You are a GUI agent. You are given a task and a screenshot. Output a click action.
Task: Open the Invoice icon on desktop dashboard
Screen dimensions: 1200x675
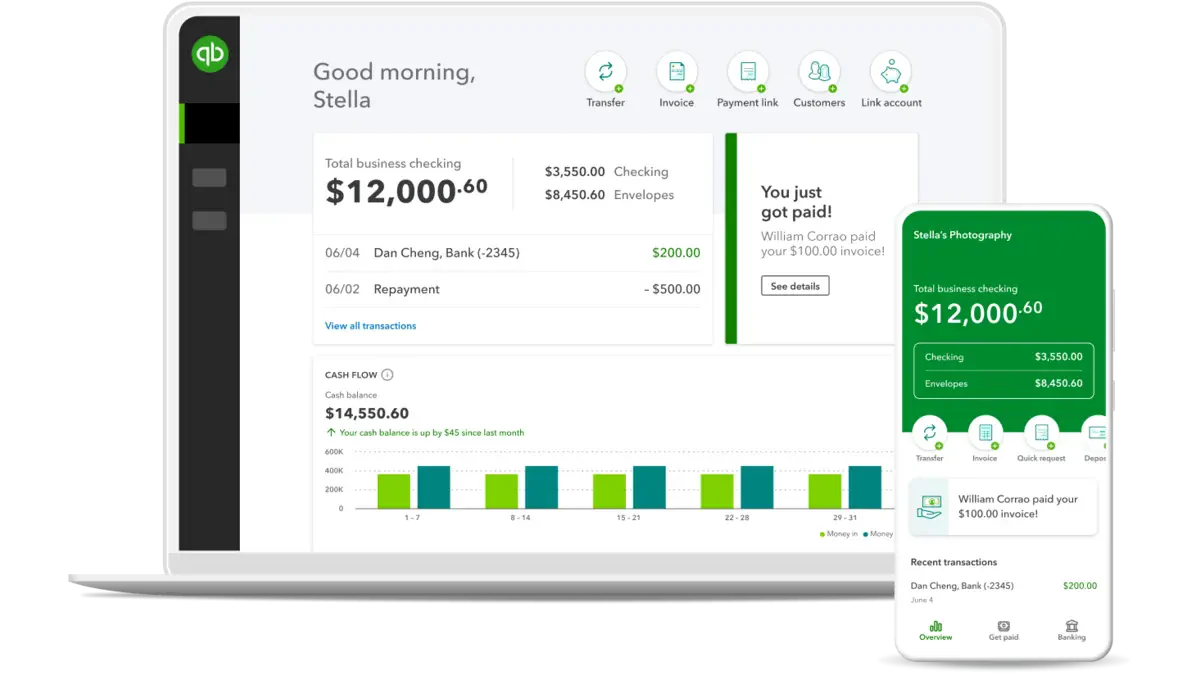(676, 72)
